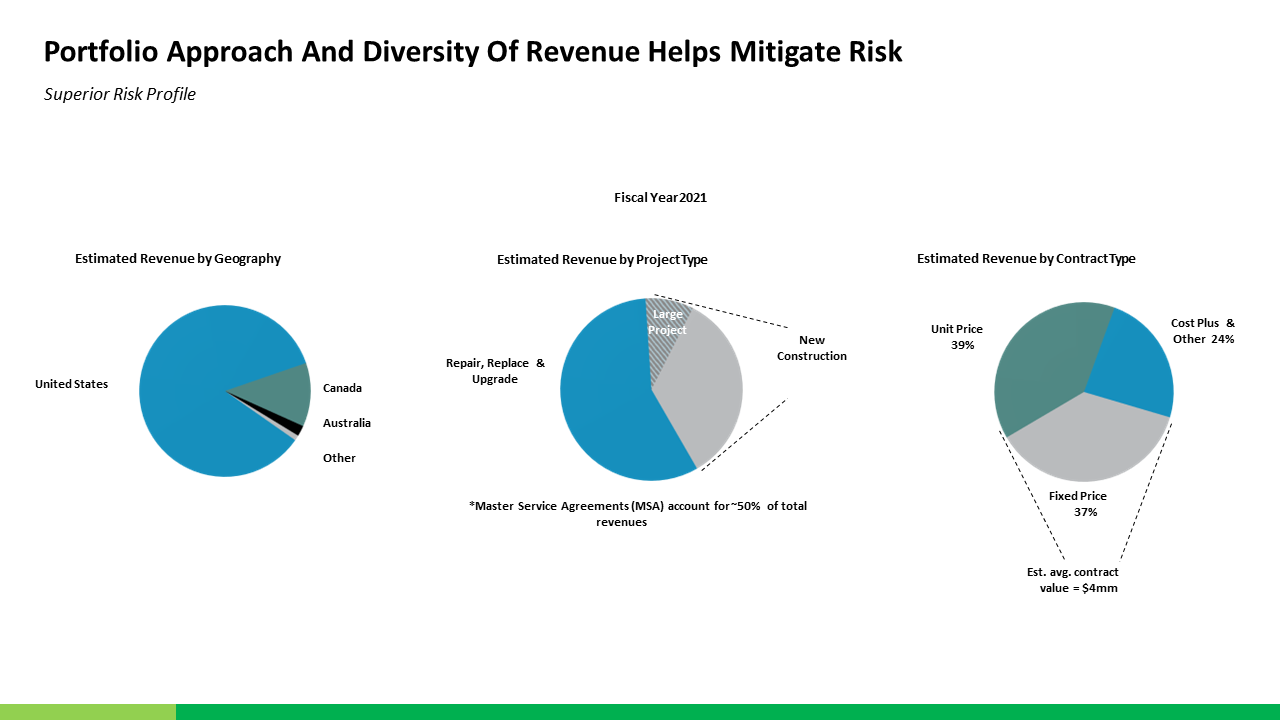Select the blue Repair, Replace & Upgrade slice

(605, 400)
